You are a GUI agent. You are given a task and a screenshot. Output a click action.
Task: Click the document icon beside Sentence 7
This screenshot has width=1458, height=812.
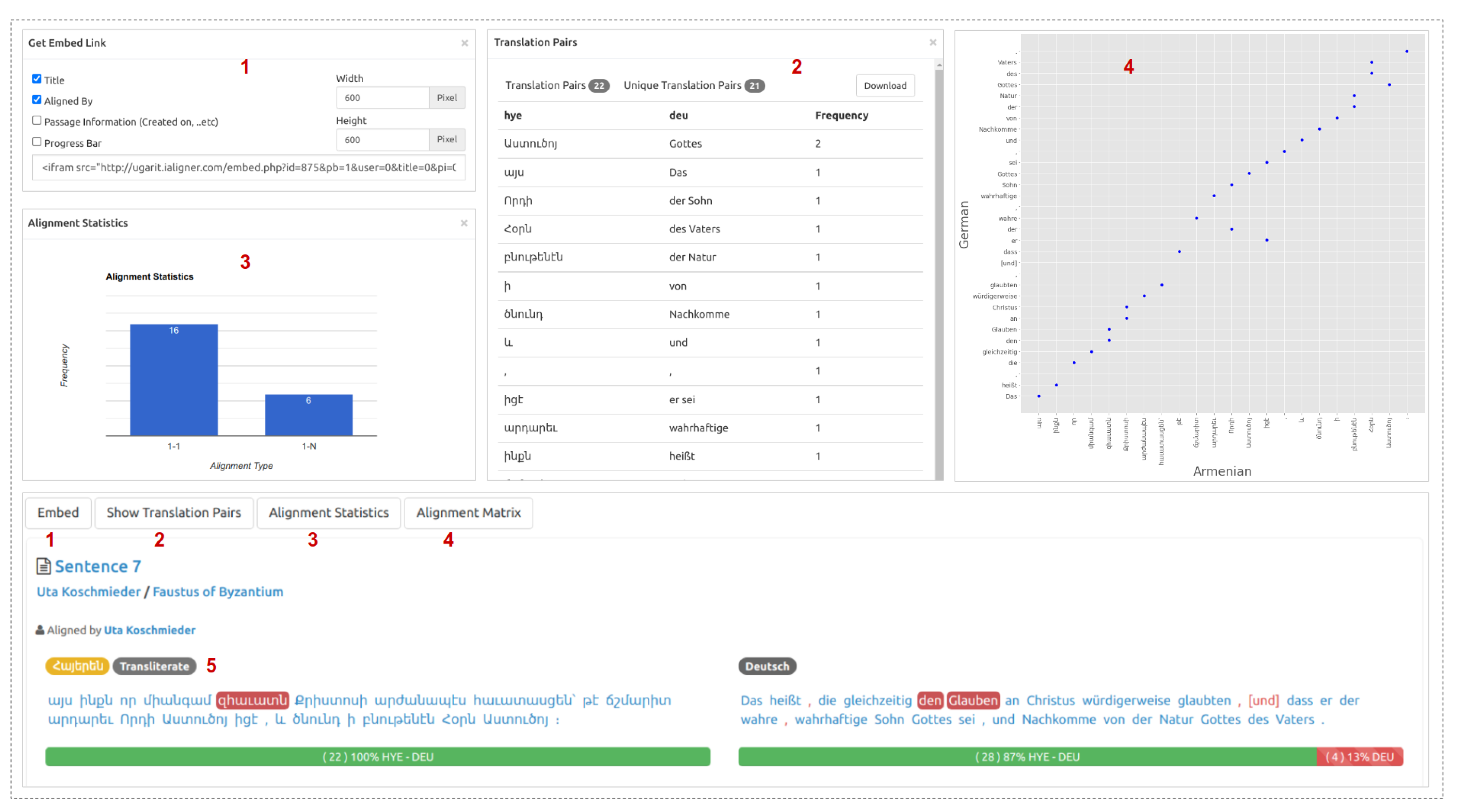tap(43, 566)
